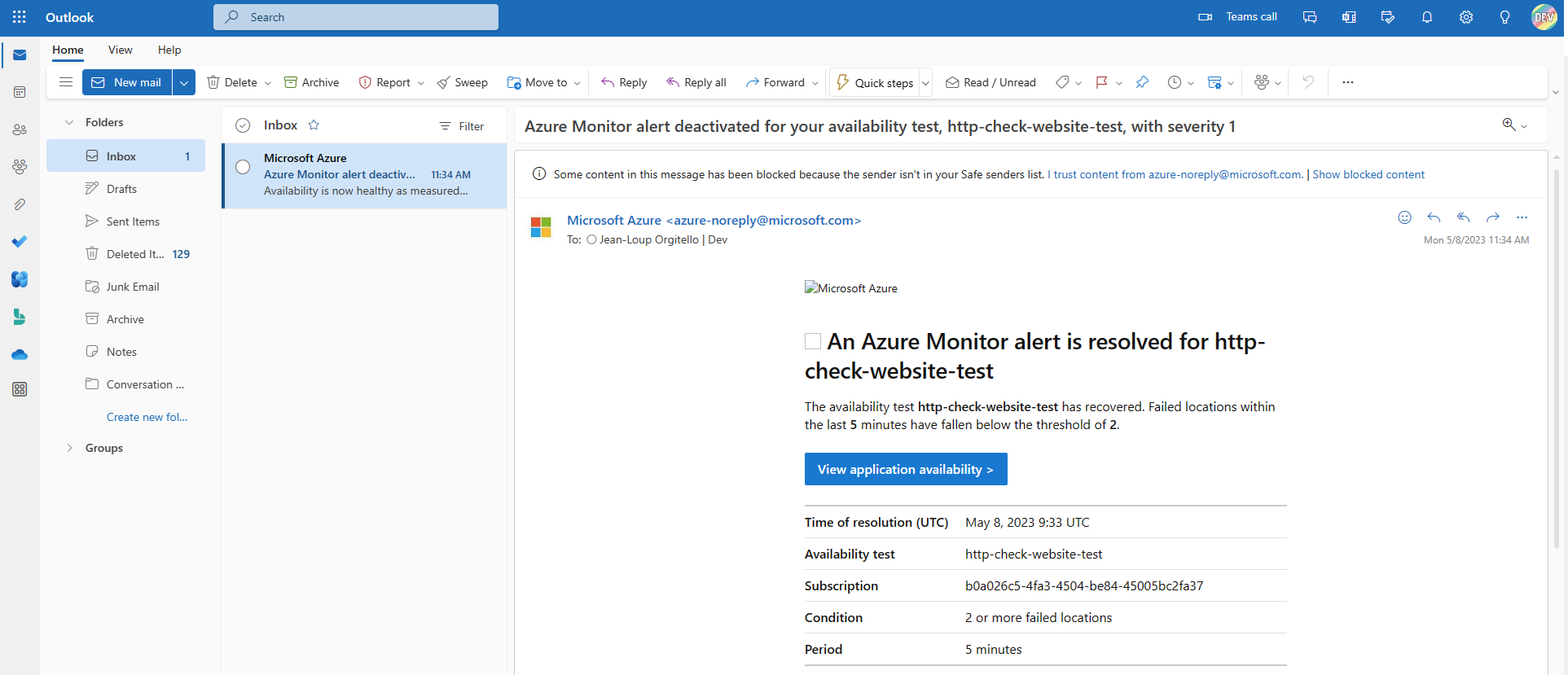Open the notifications bell icon
The height and width of the screenshot is (675, 1568).
point(1427,17)
